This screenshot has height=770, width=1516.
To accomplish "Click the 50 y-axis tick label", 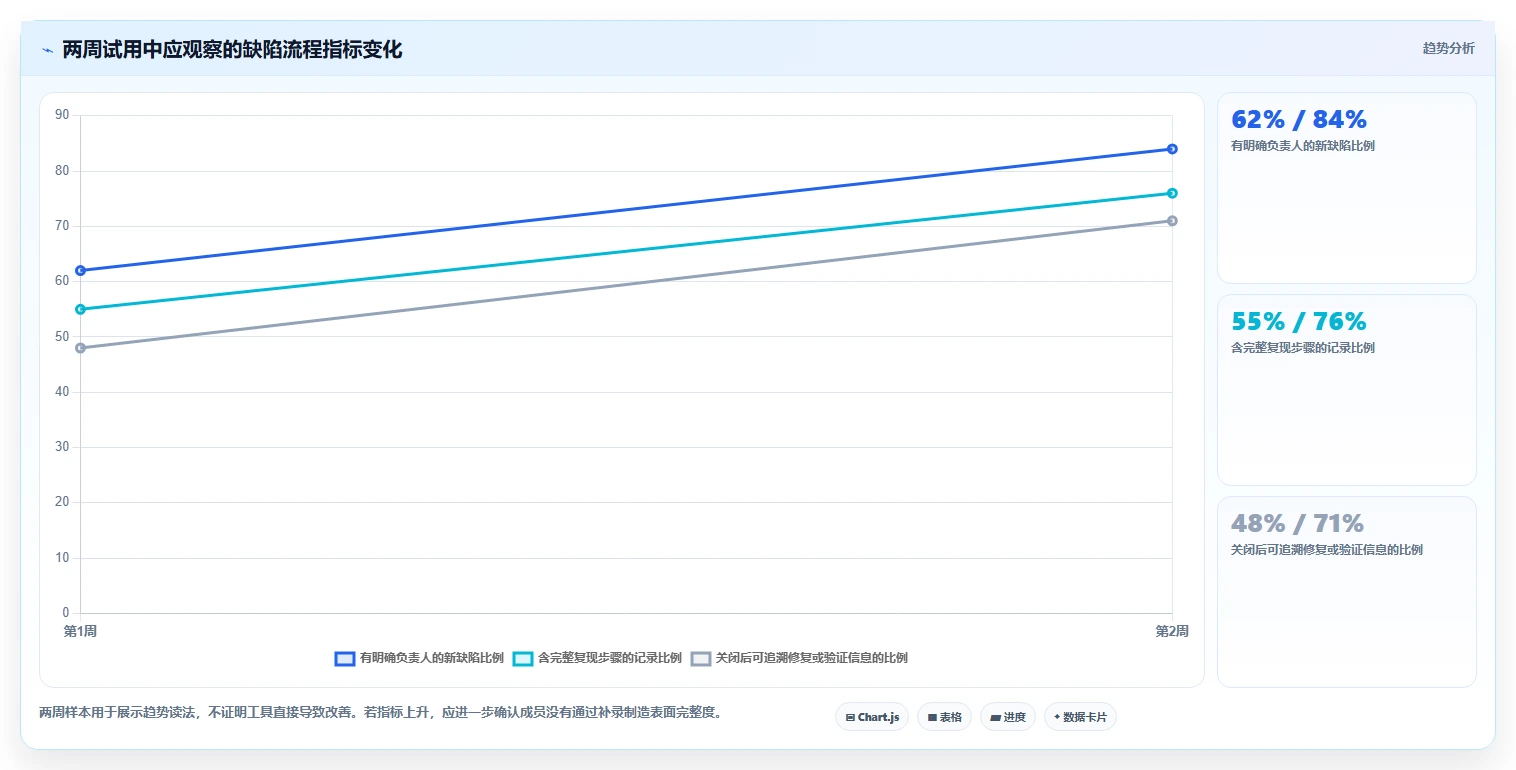I will click(x=62, y=336).
